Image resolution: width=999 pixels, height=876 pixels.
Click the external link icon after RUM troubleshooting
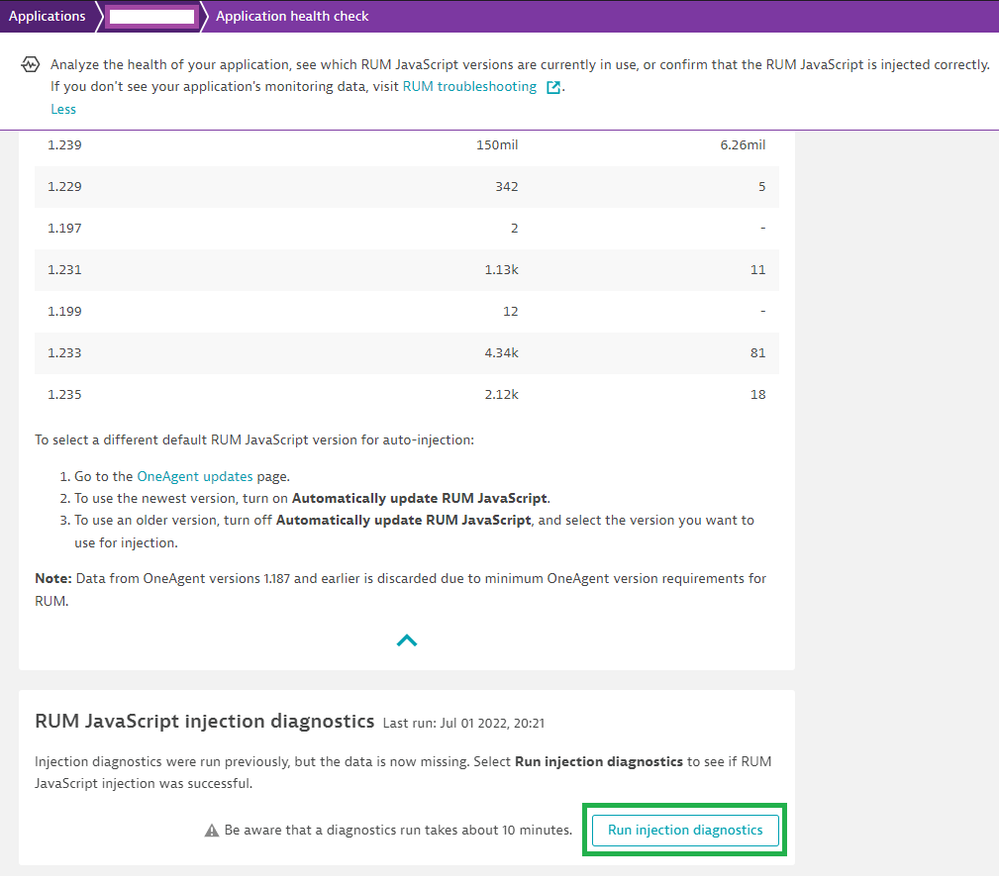(554, 87)
